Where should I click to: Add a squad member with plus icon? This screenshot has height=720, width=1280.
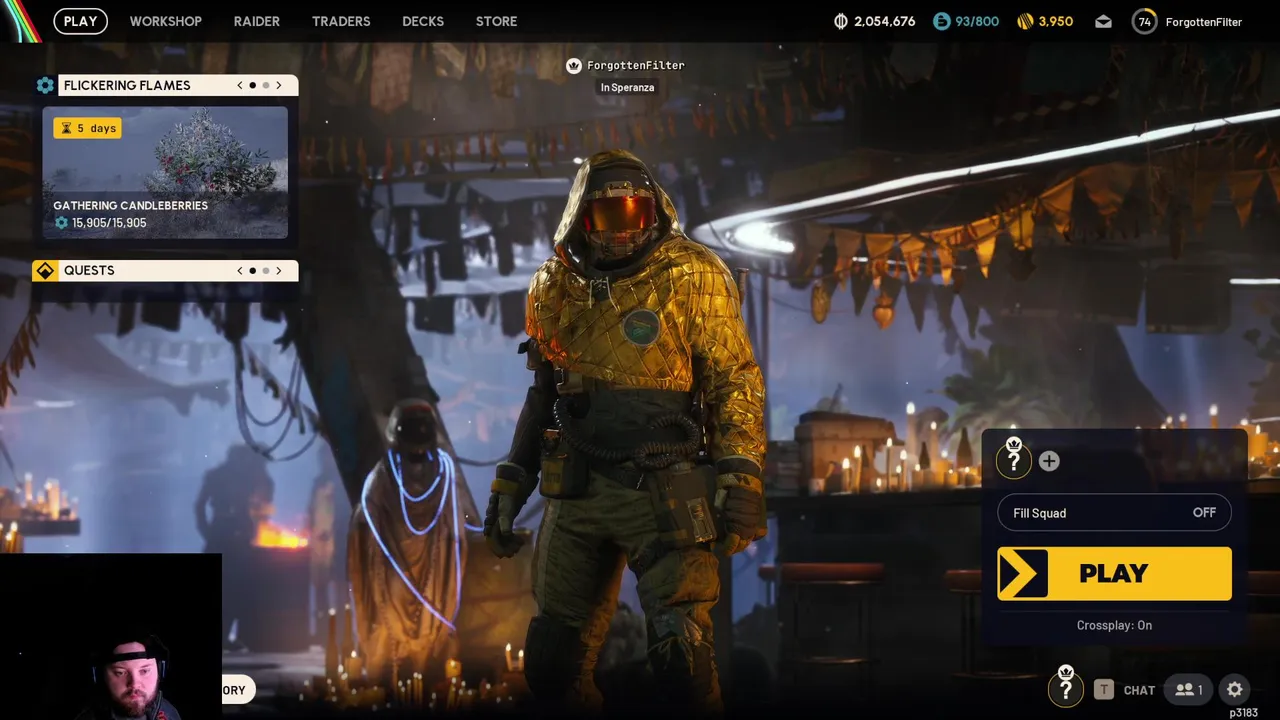tap(1049, 461)
